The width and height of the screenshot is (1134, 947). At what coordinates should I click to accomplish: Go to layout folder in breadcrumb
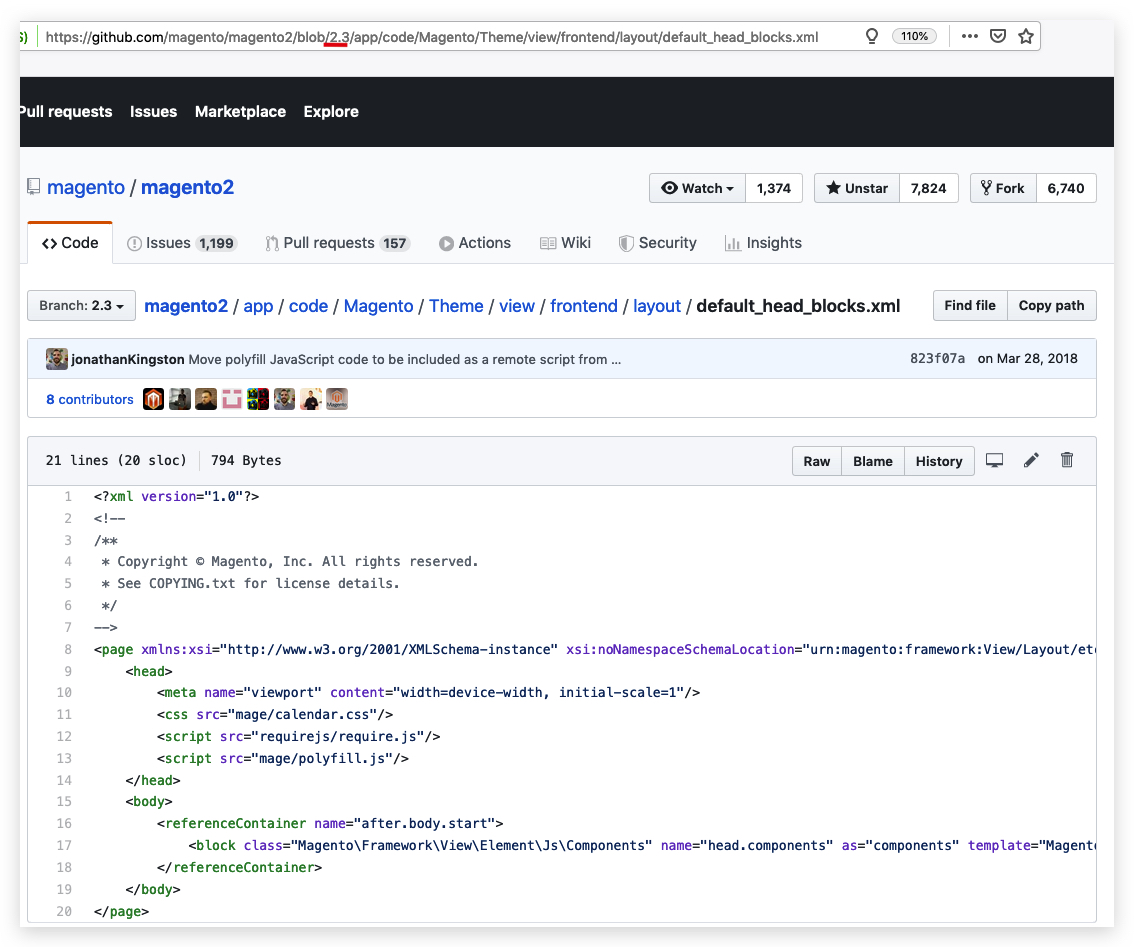click(657, 306)
